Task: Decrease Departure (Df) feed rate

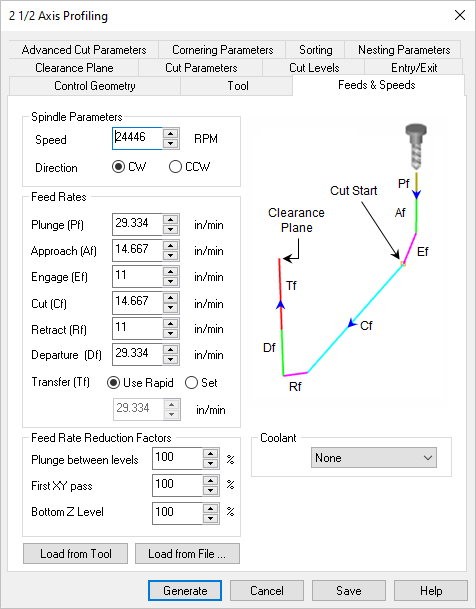Action: (x=170, y=360)
